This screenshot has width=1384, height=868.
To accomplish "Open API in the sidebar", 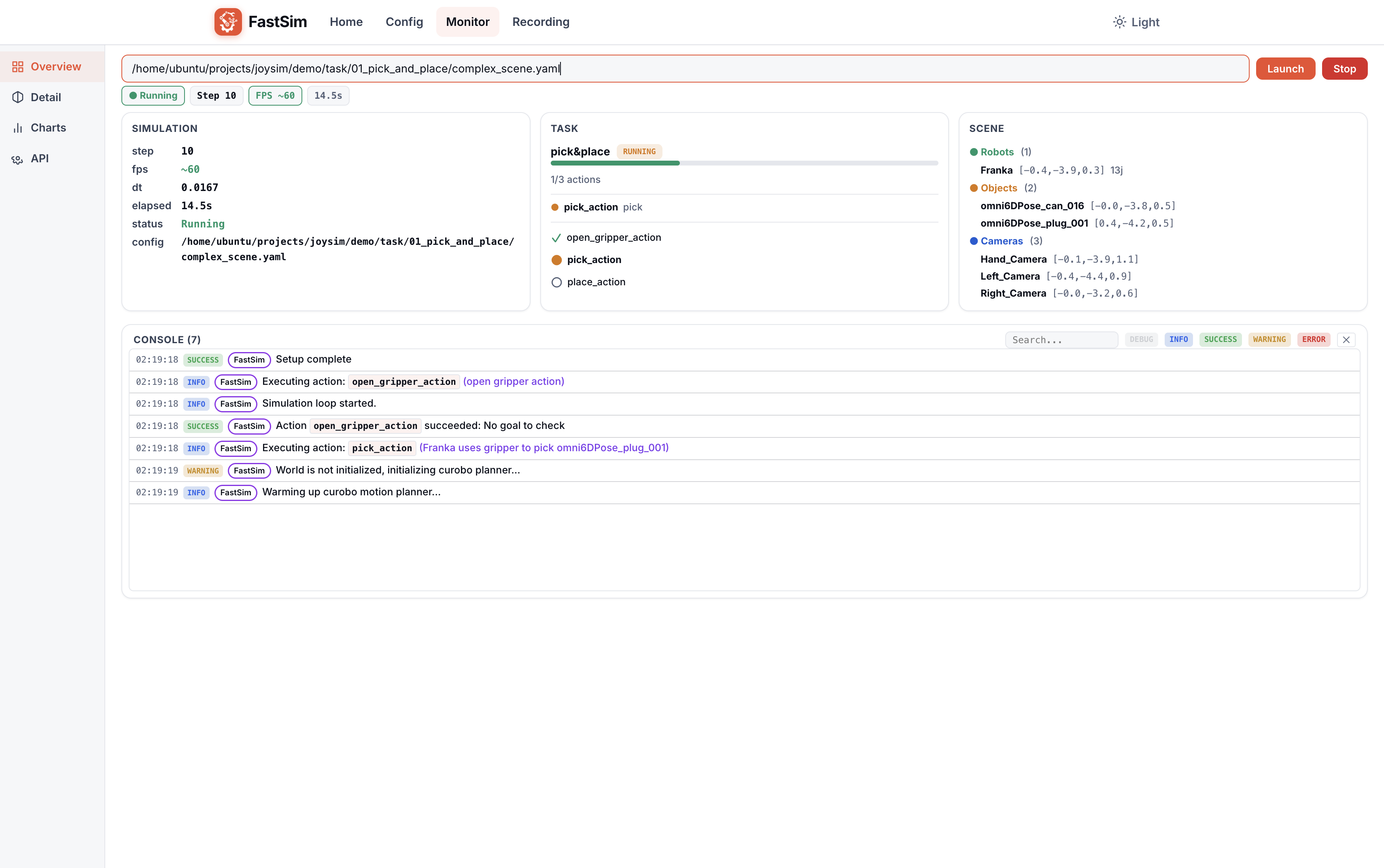I will [x=52, y=159].
